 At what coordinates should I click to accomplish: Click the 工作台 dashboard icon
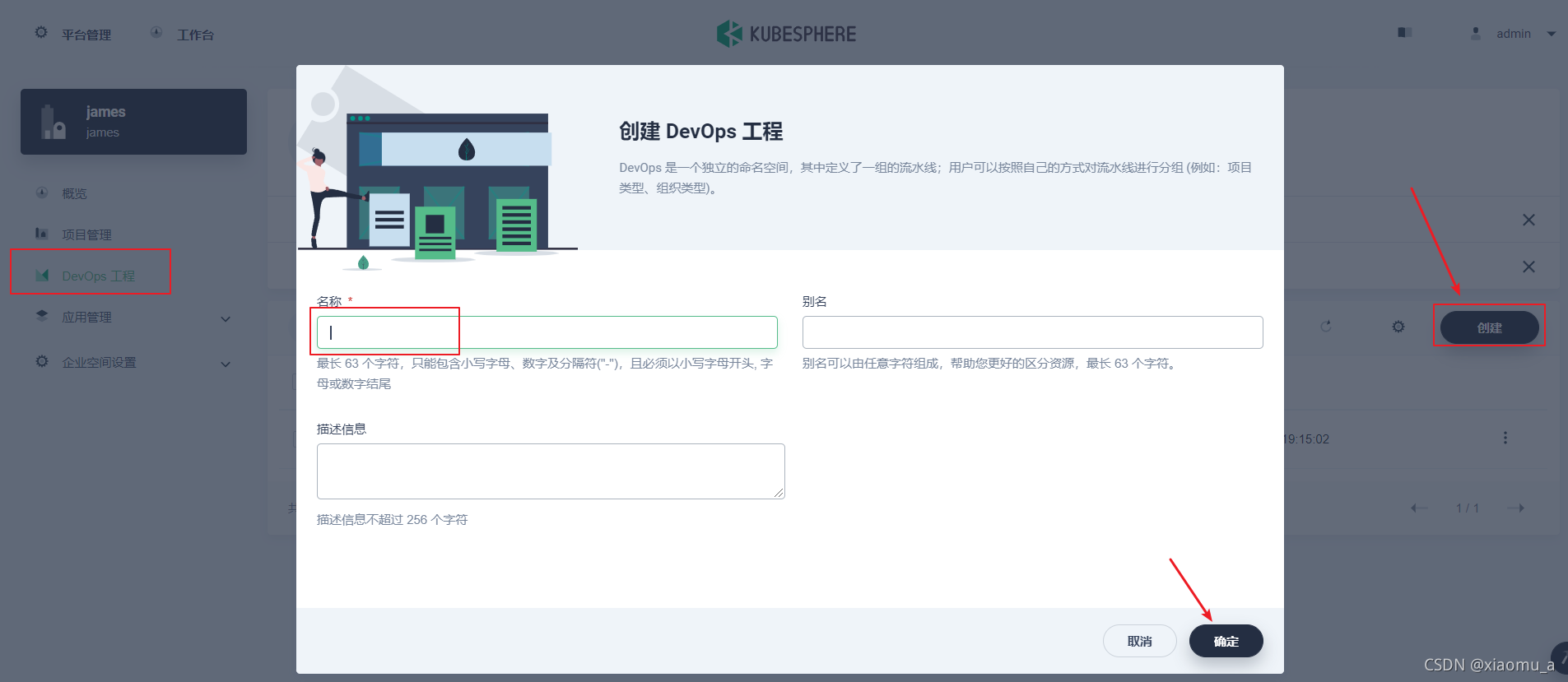click(156, 33)
